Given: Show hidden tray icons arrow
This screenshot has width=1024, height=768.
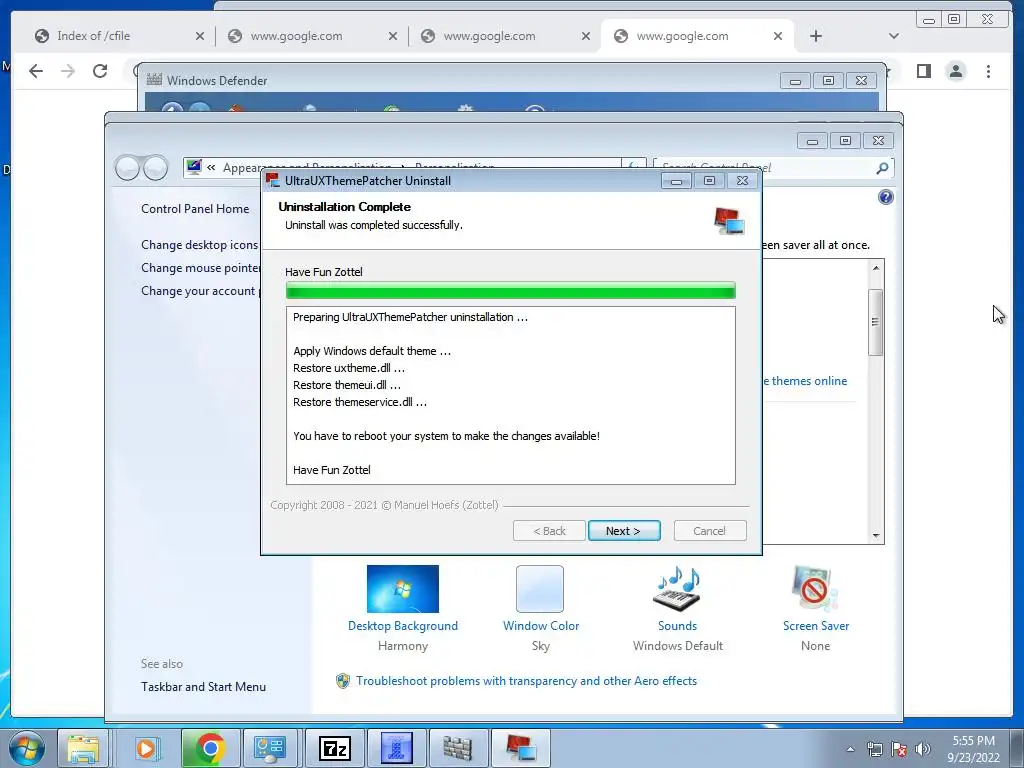Looking at the screenshot, I should point(850,749).
